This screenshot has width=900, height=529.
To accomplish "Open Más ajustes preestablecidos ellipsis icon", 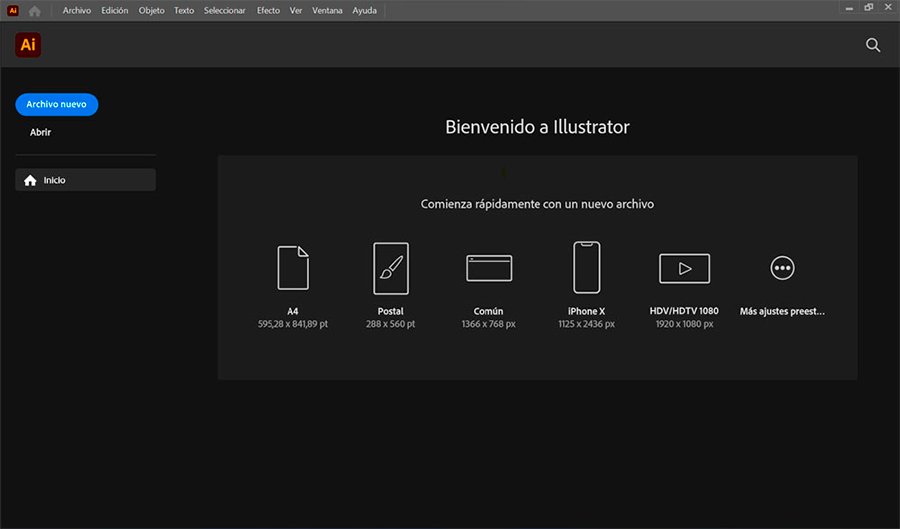I will coord(782,268).
